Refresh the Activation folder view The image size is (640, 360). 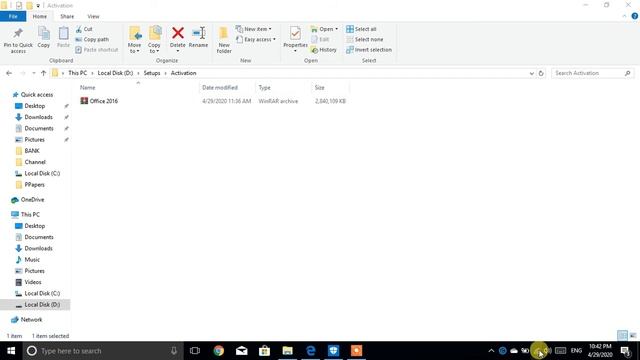tap(541, 73)
